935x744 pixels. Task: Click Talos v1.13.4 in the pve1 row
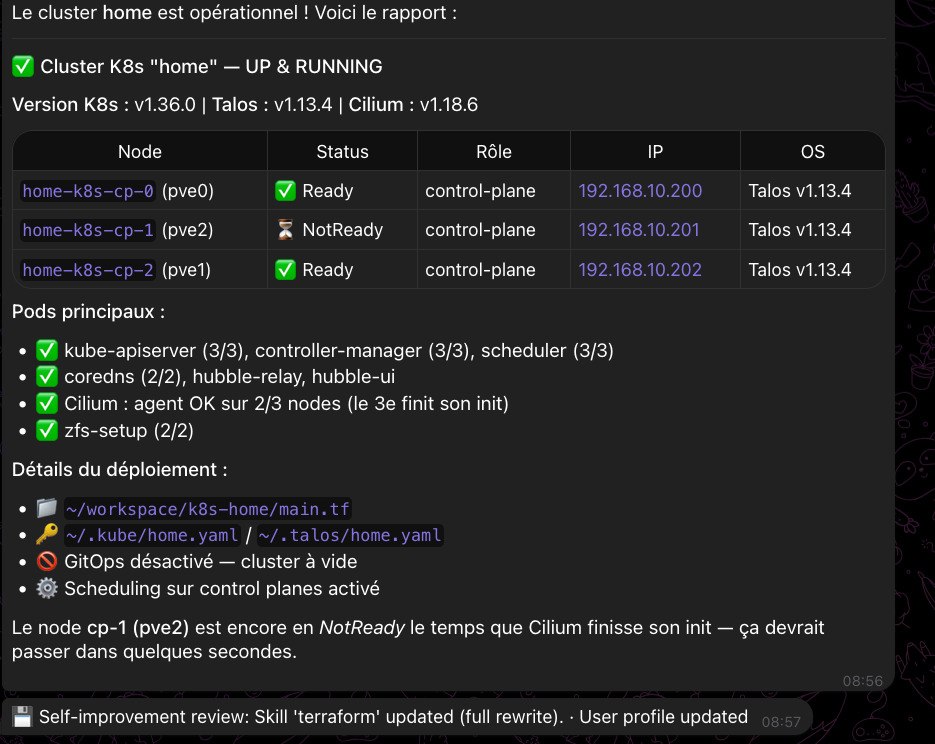(800, 269)
